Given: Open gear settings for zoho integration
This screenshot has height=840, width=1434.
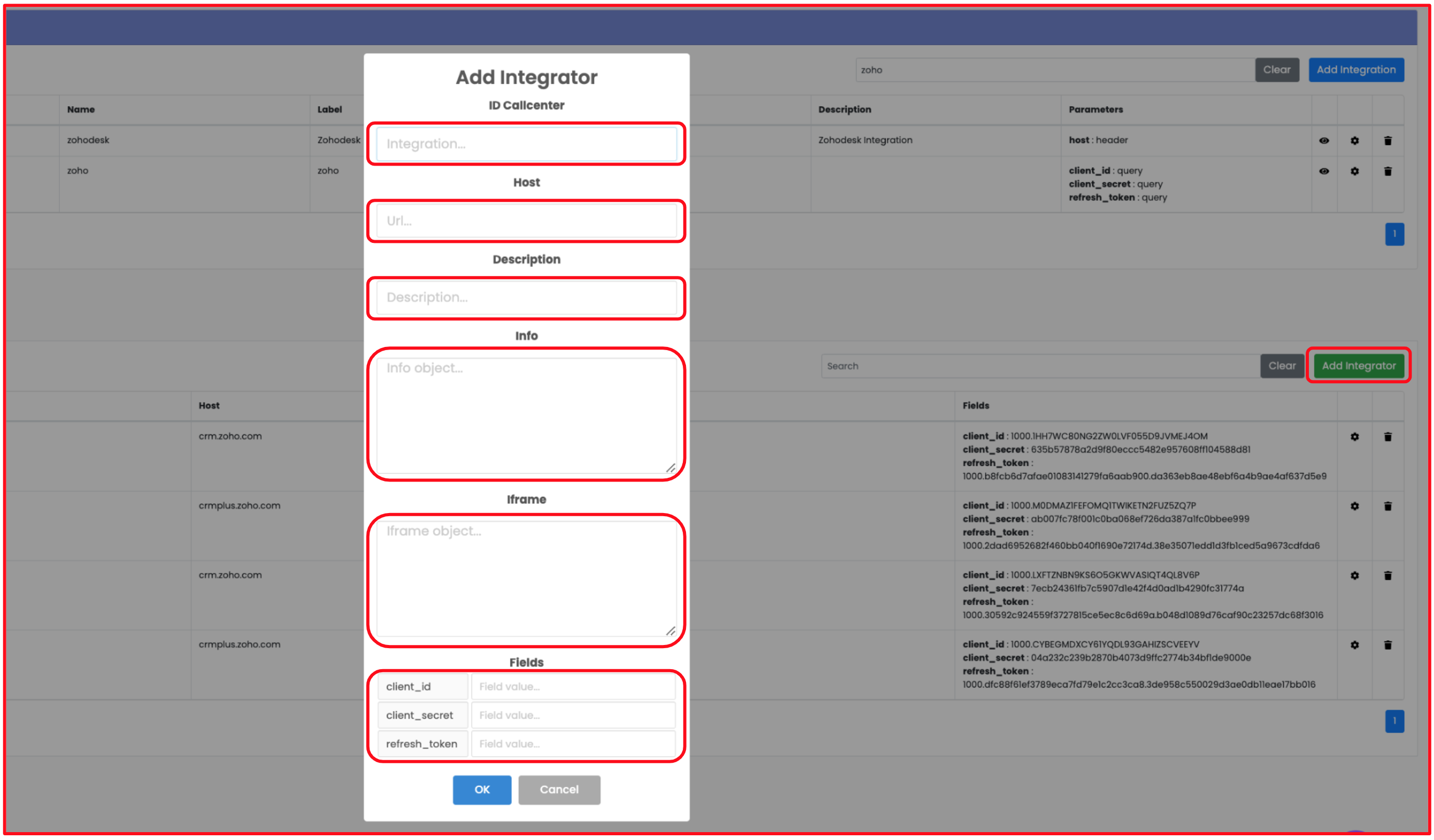Looking at the screenshot, I should point(1354,171).
